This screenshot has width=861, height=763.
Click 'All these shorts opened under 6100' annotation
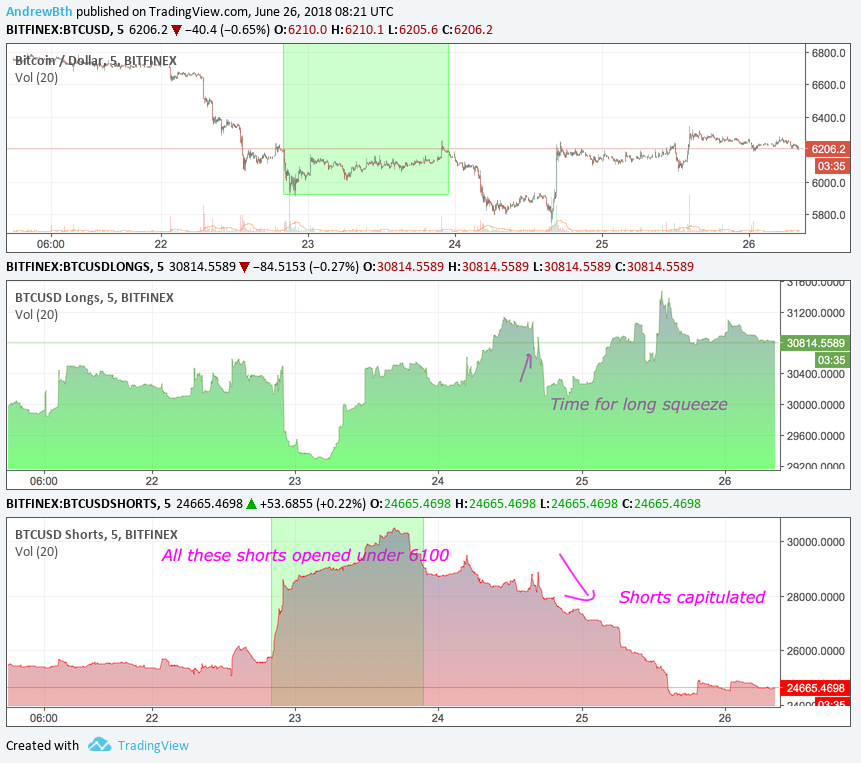[x=305, y=556]
